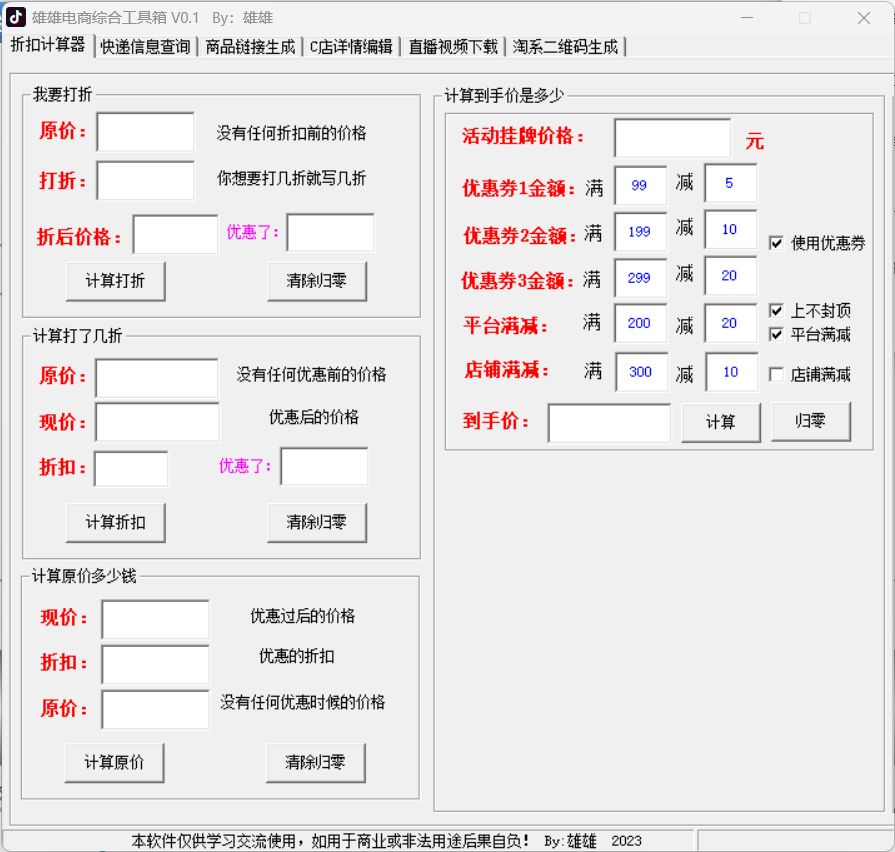Switch to the C店详情编辑 tab
This screenshot has width=895, height=852.
coord(351,47)
